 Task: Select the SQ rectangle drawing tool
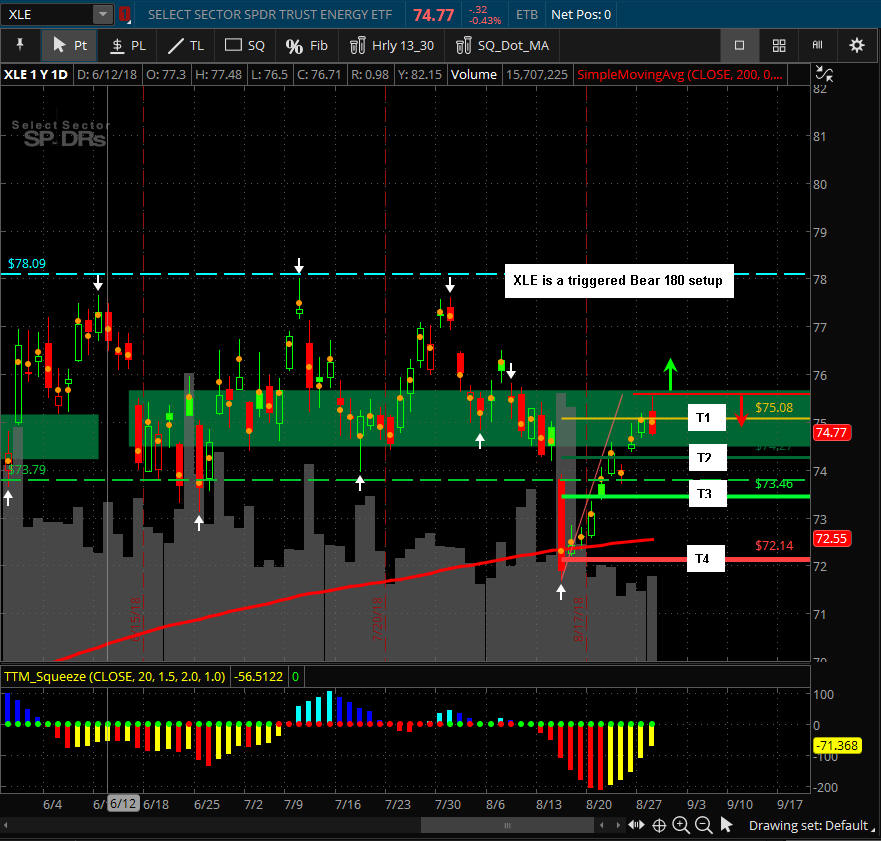[244, 46]
